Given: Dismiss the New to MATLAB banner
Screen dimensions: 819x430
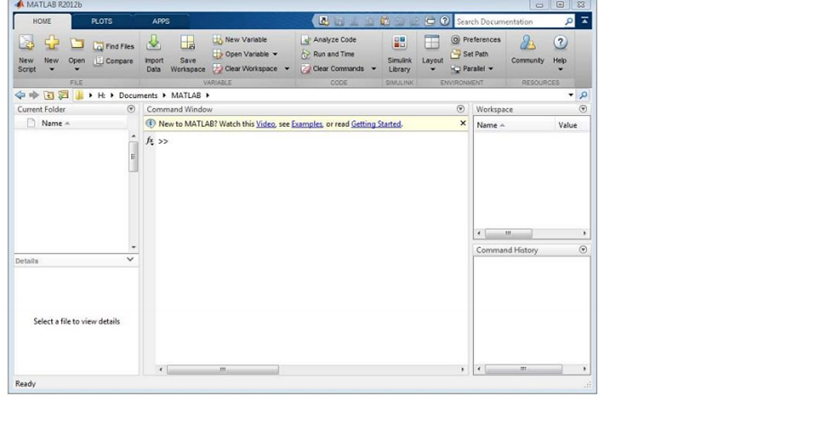Looking at the screenshot, I should point(463,123).
